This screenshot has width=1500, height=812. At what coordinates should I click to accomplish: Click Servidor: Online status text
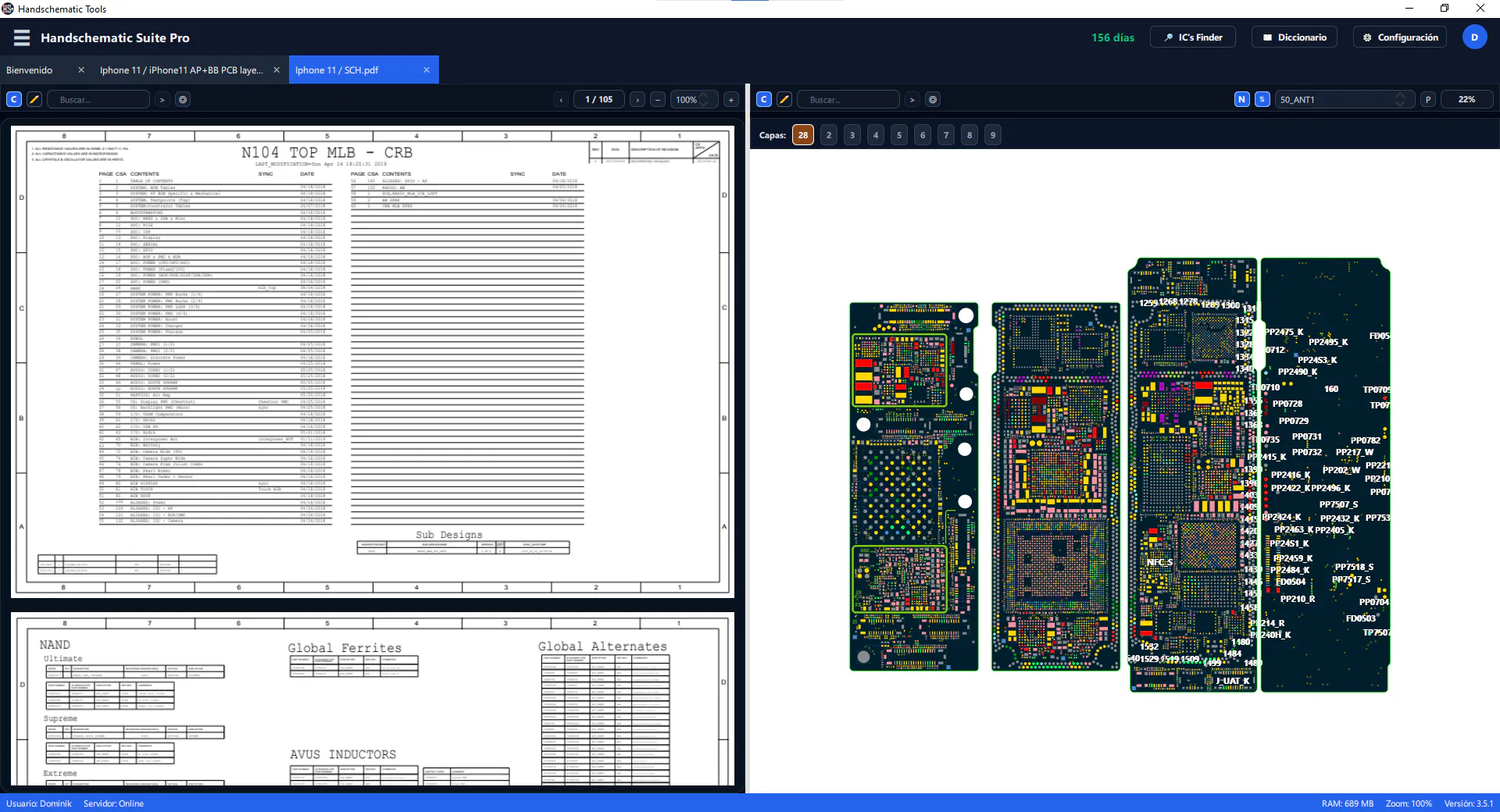pyautogui.click(x=113, y=803)
